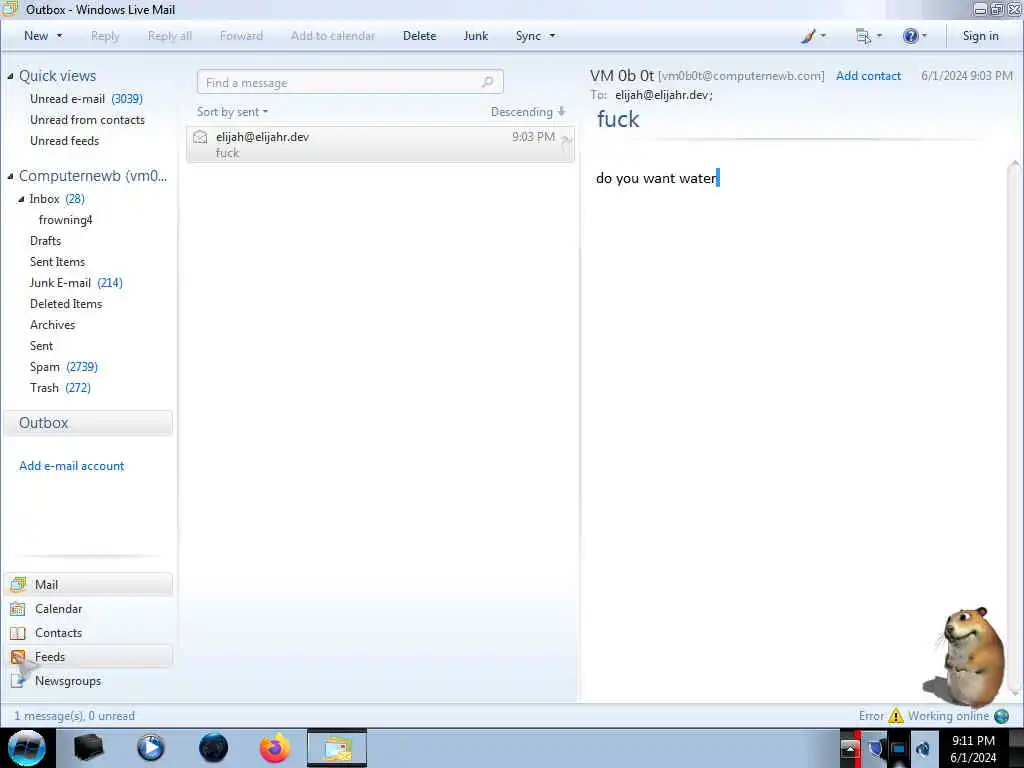Click the Contacts book icon
The image size is (1024, 768).
click(x=18, y=633)
